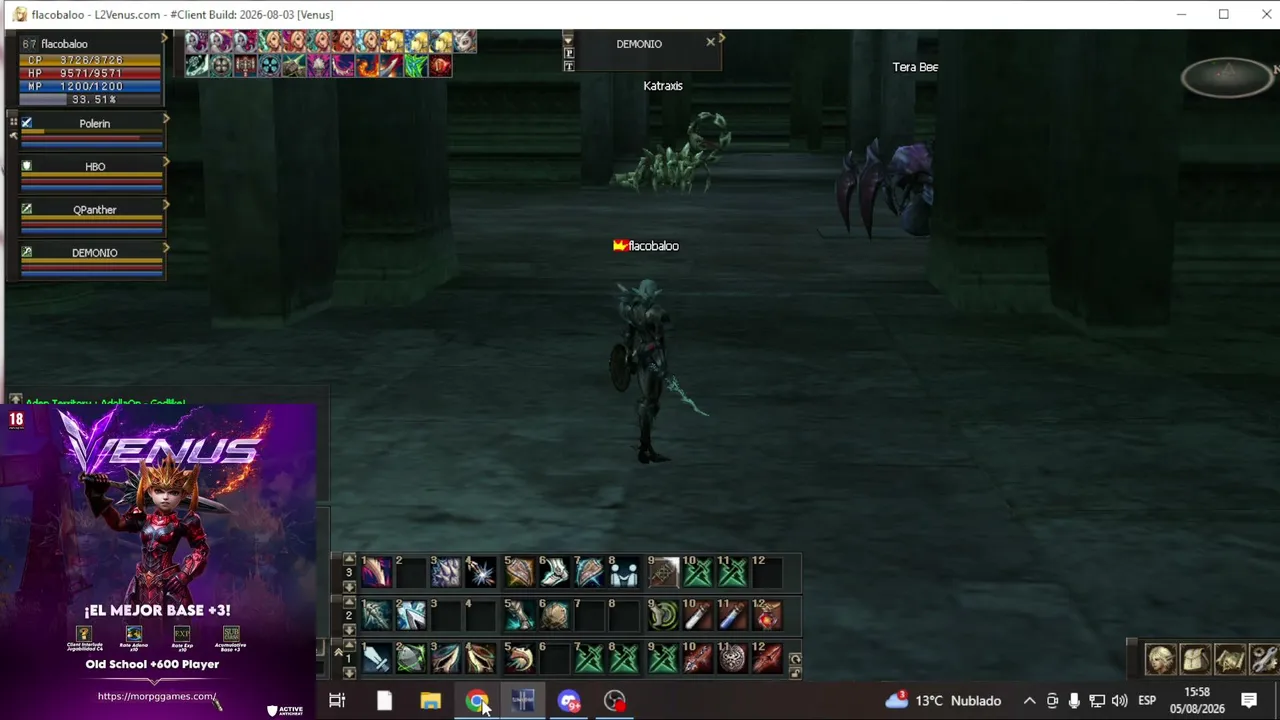
Task: Switch shortcut bar 3 to the previous page
Action: click(349, 559)
